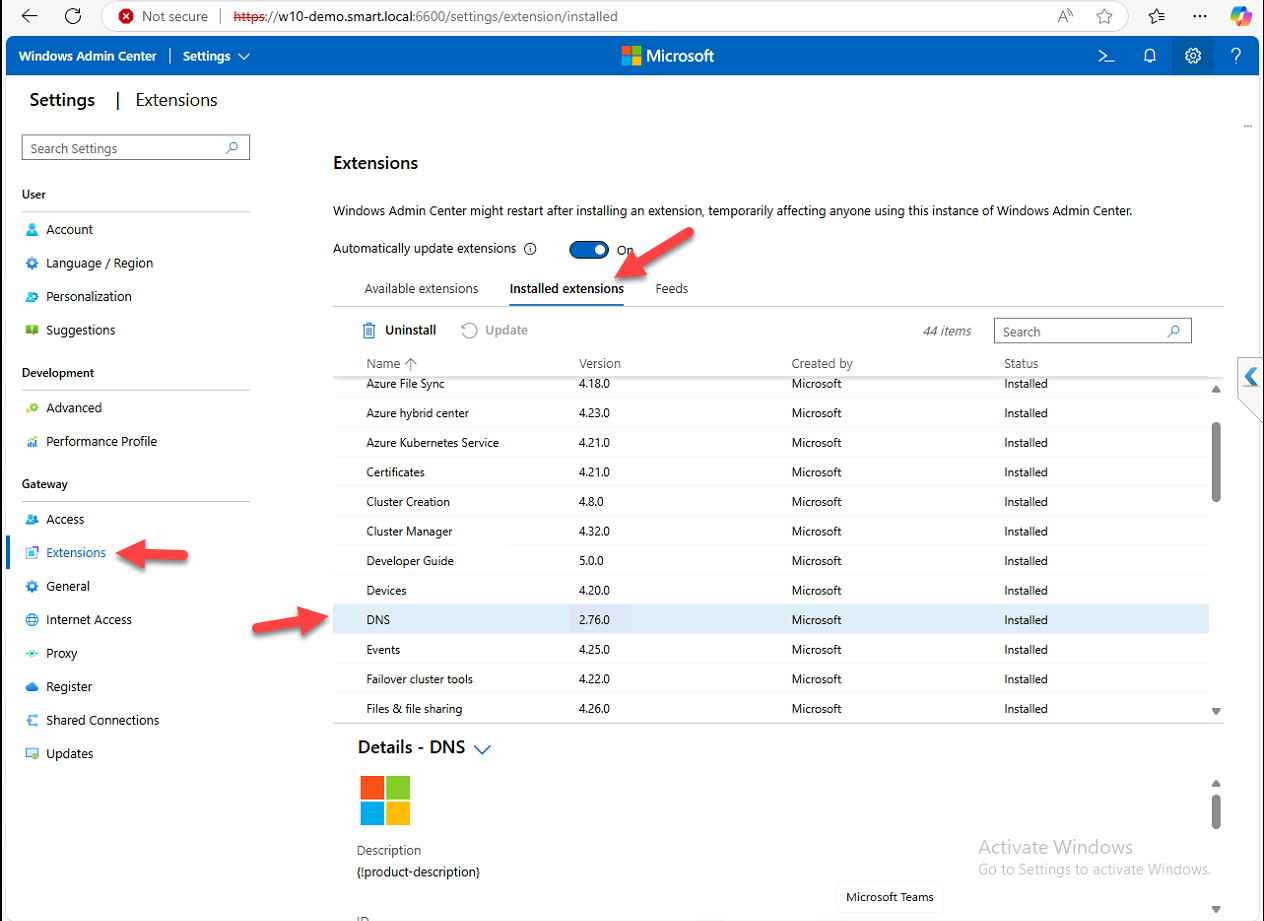
Task: Select the Events extension row
Action: (x=771, y=650)
